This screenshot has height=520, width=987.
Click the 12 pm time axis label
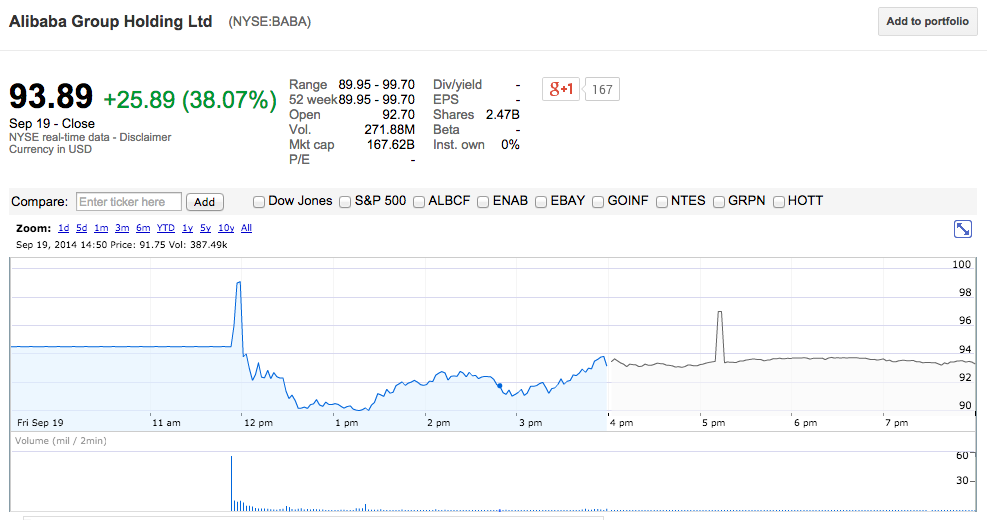[x=258, y=422]
